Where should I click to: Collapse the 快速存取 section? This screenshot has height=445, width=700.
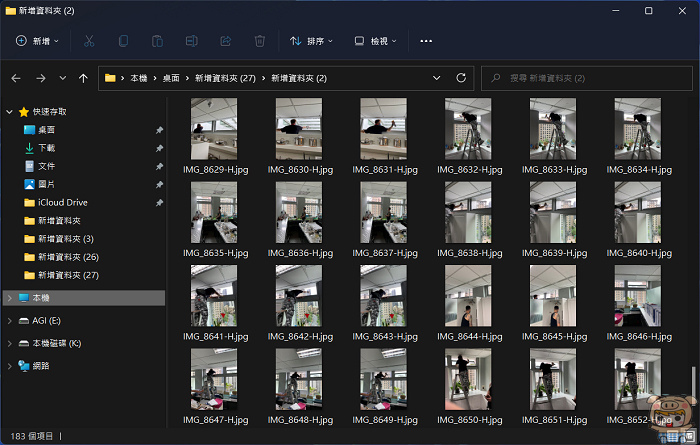pos(9,112)
